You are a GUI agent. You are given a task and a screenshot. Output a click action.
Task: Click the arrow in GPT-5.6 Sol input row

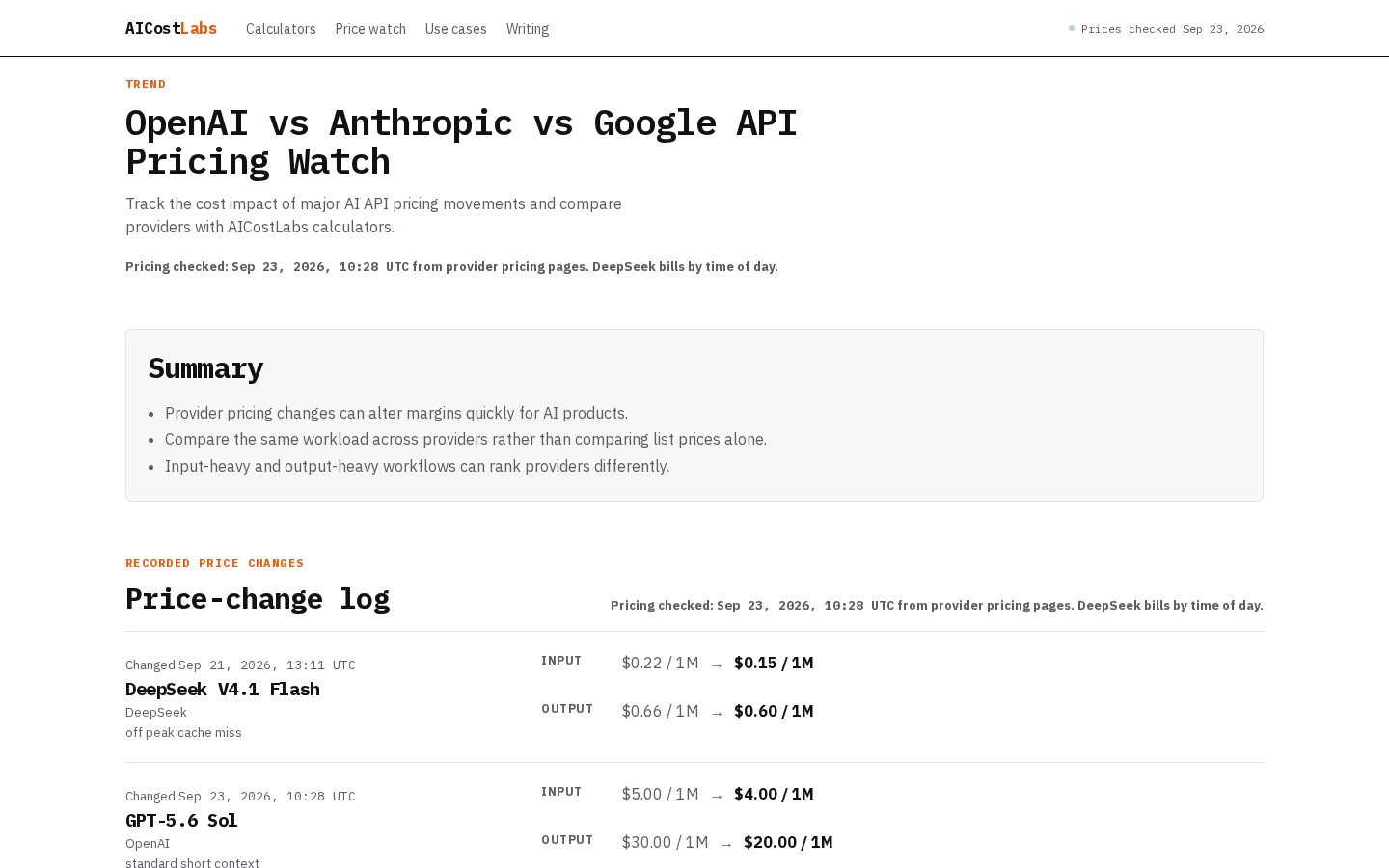tap(717, 796)
